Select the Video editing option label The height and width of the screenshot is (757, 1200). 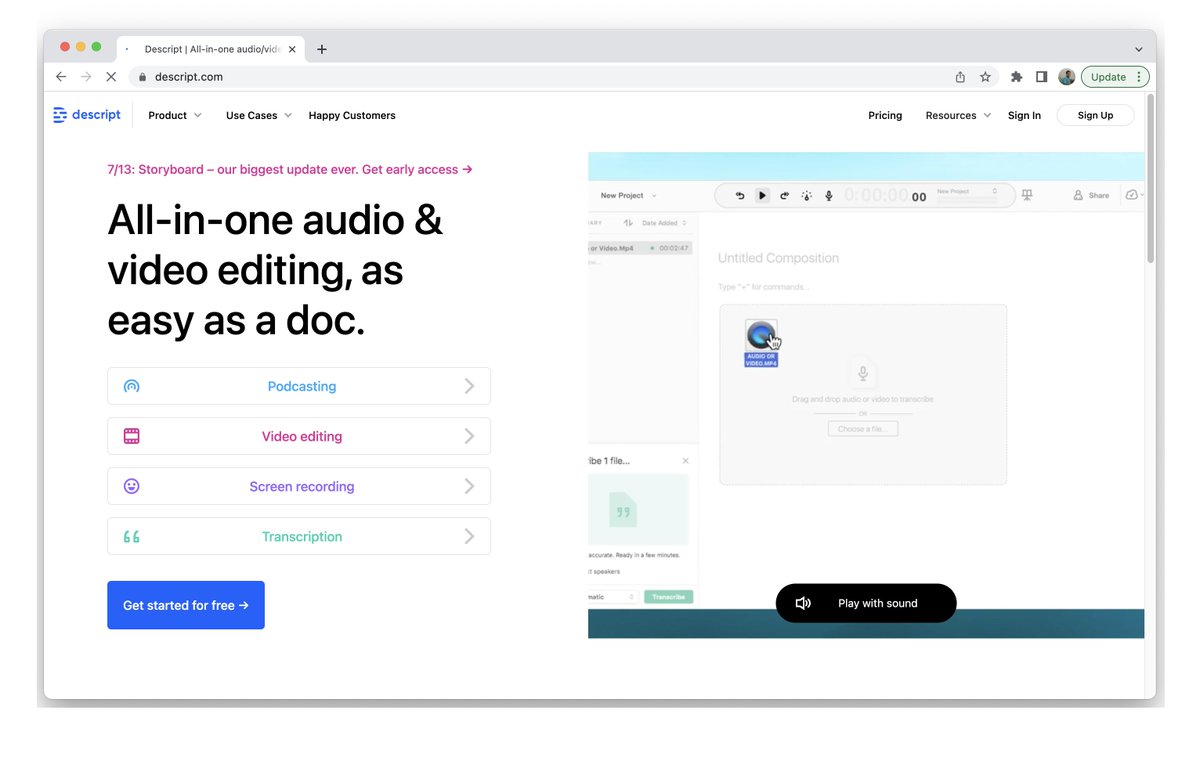[x=302, y=436]
